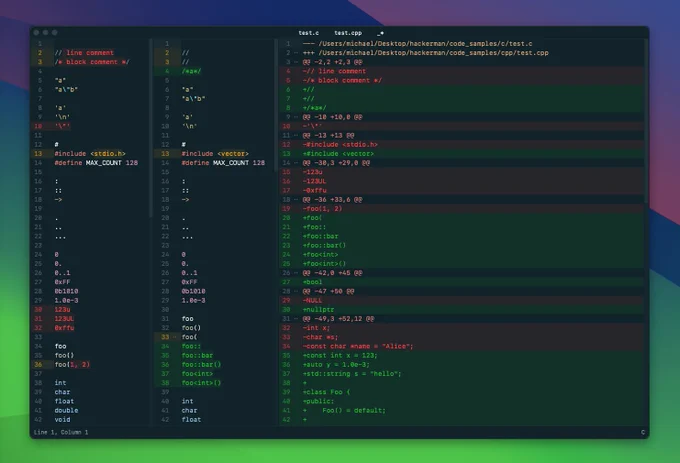
Task: Collapse the '@@ -42,0 +45 @@' hunk
Action: (296, 273)
